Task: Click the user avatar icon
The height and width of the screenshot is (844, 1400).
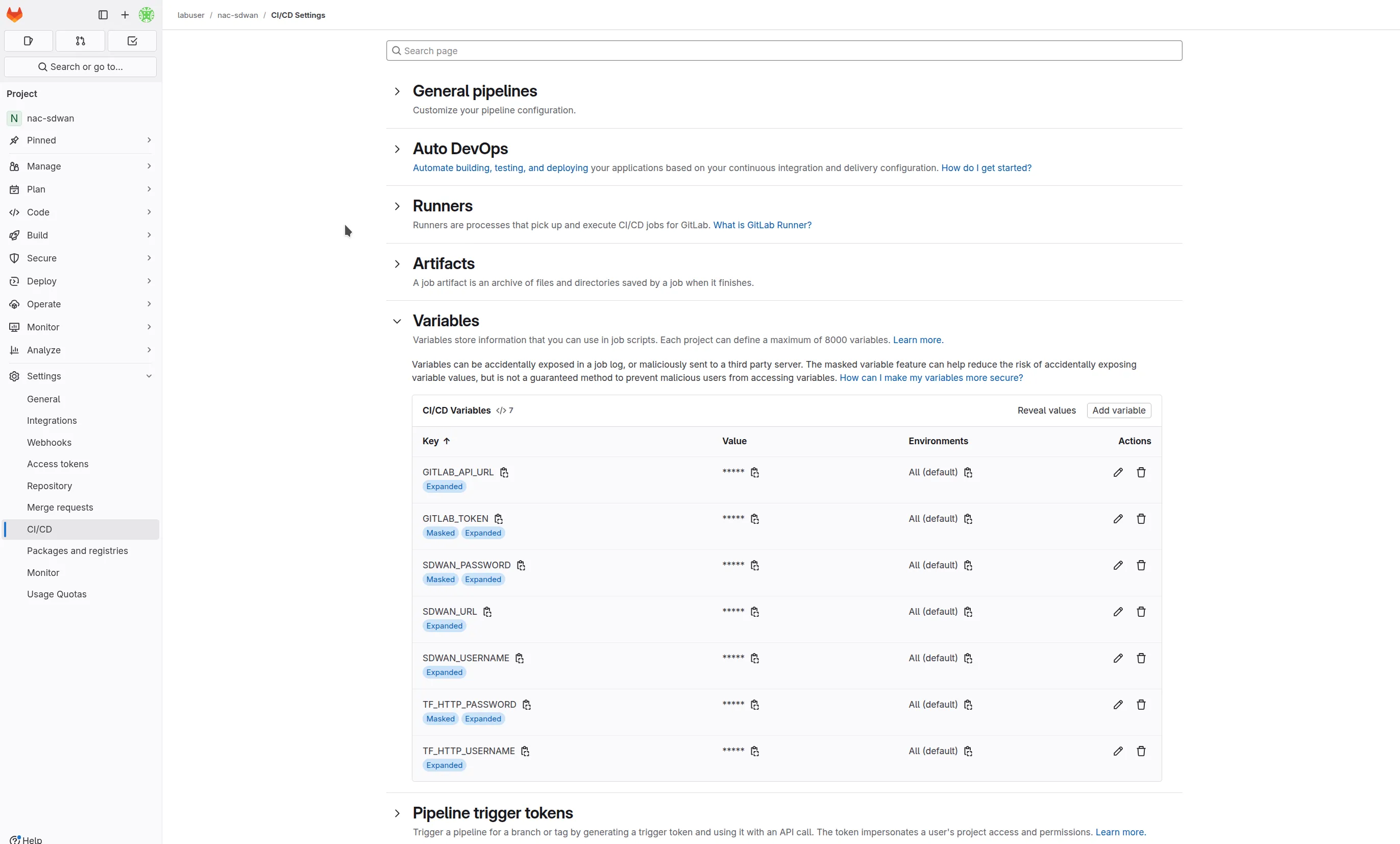Action: [146, 15]
